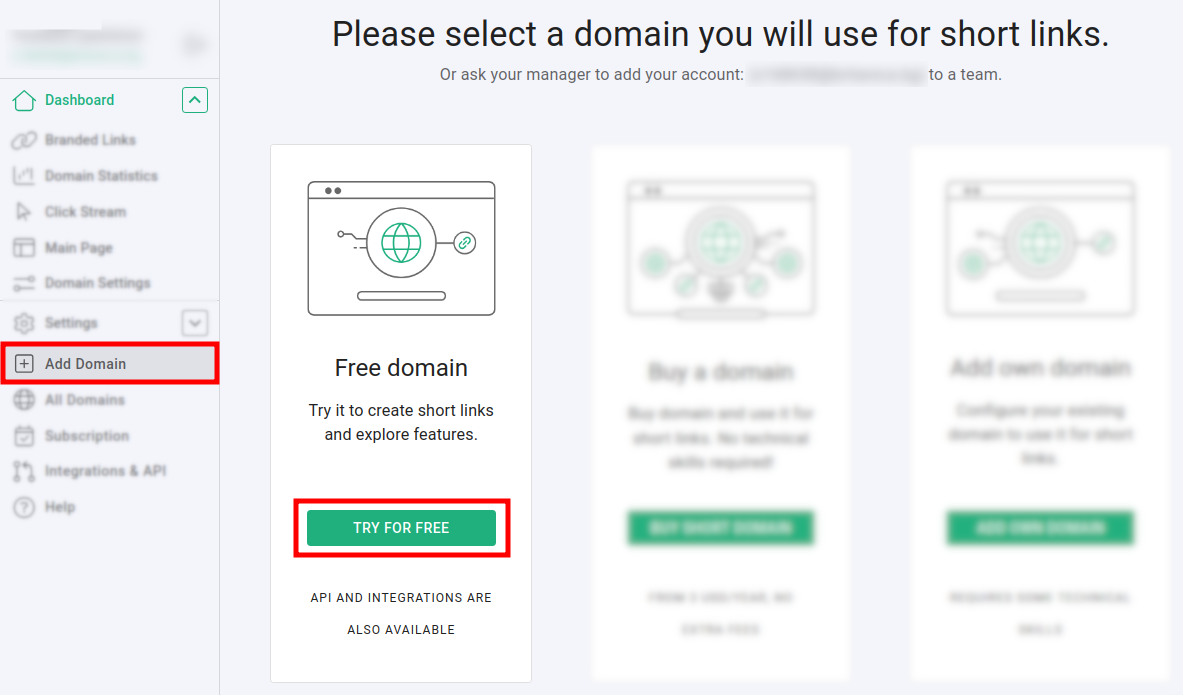Click the Click Stream cursor icon
Viewport: 1183px width, 695px height.
coord(24,212)
